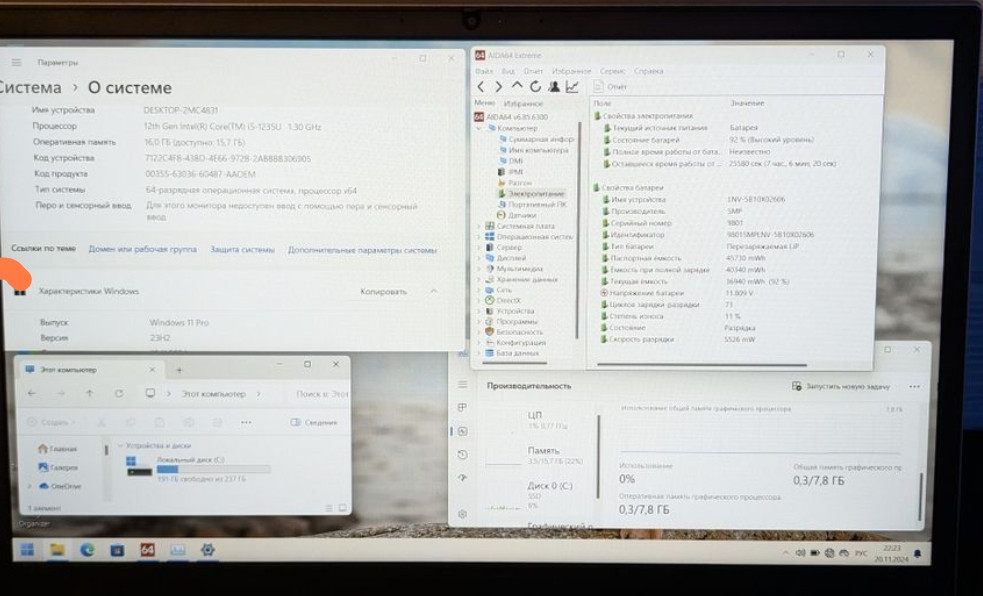
Task: Select the user info icon in AIDA64 toolbar
Action: click(554, 85)
